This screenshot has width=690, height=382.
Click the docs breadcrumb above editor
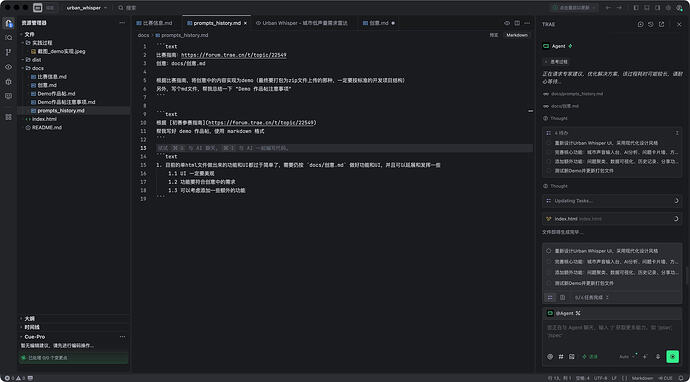coord(143,35)
